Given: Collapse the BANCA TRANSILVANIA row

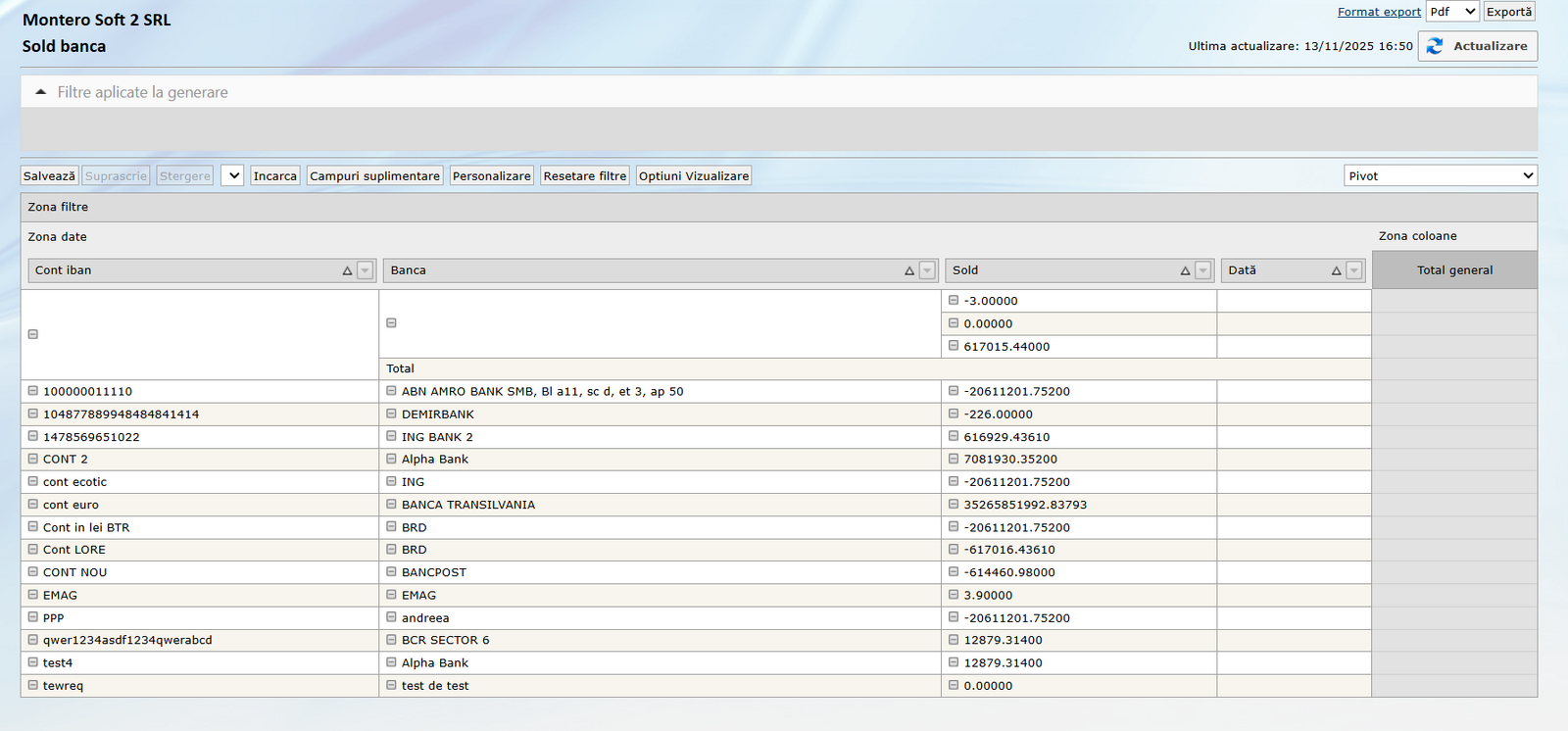Looking at the screenshot, I should pyautogui.click(x=392, y=505).
